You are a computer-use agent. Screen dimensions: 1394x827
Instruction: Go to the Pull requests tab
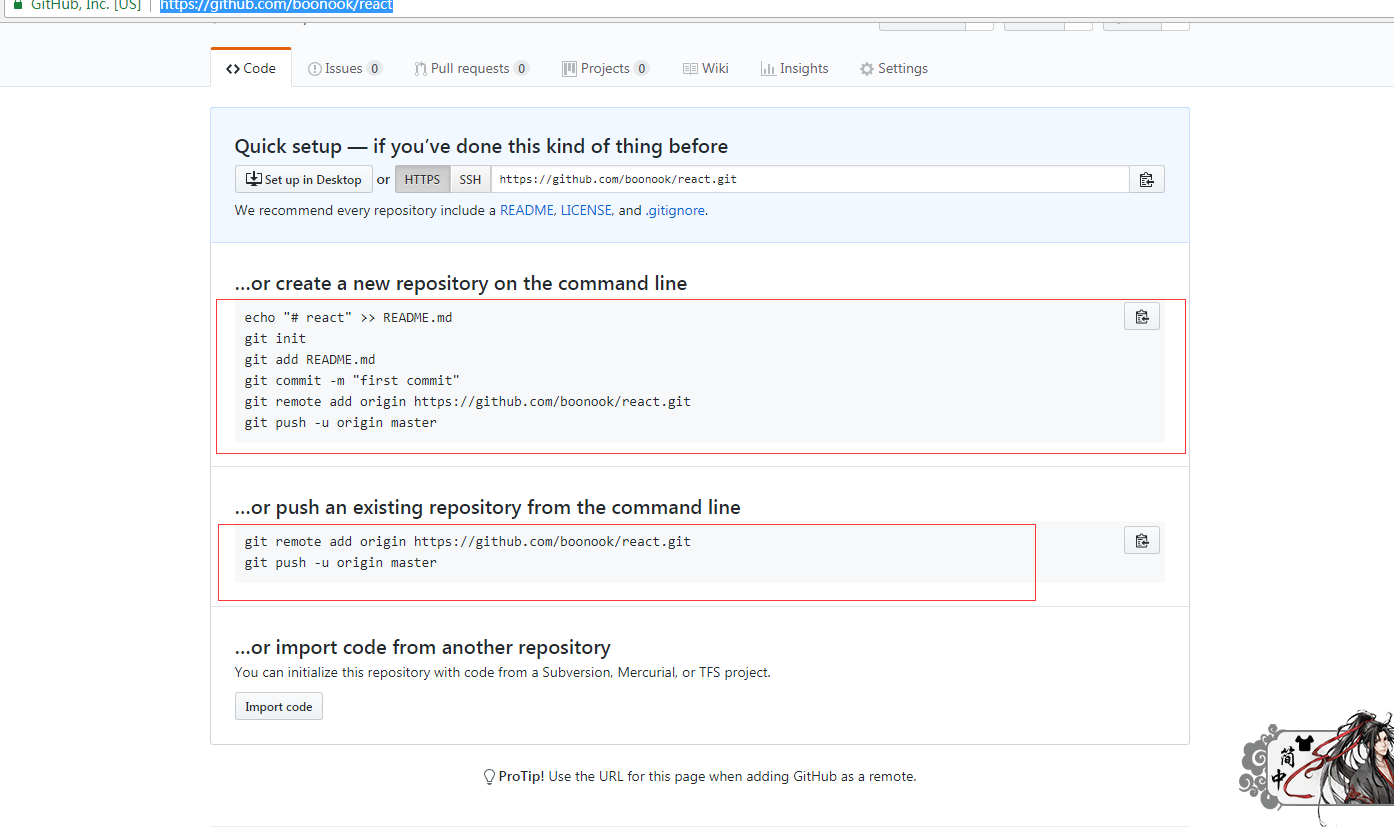coord(470,69)
